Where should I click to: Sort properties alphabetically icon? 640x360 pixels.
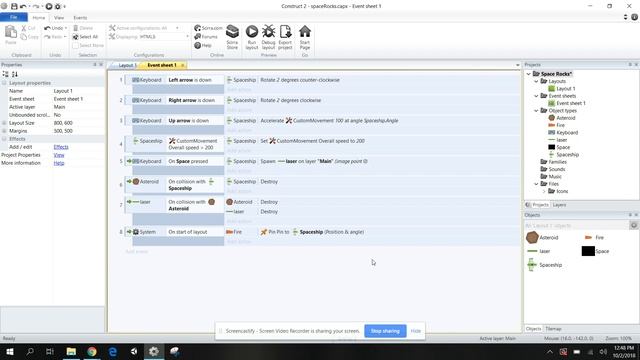[x=15, y=74]
